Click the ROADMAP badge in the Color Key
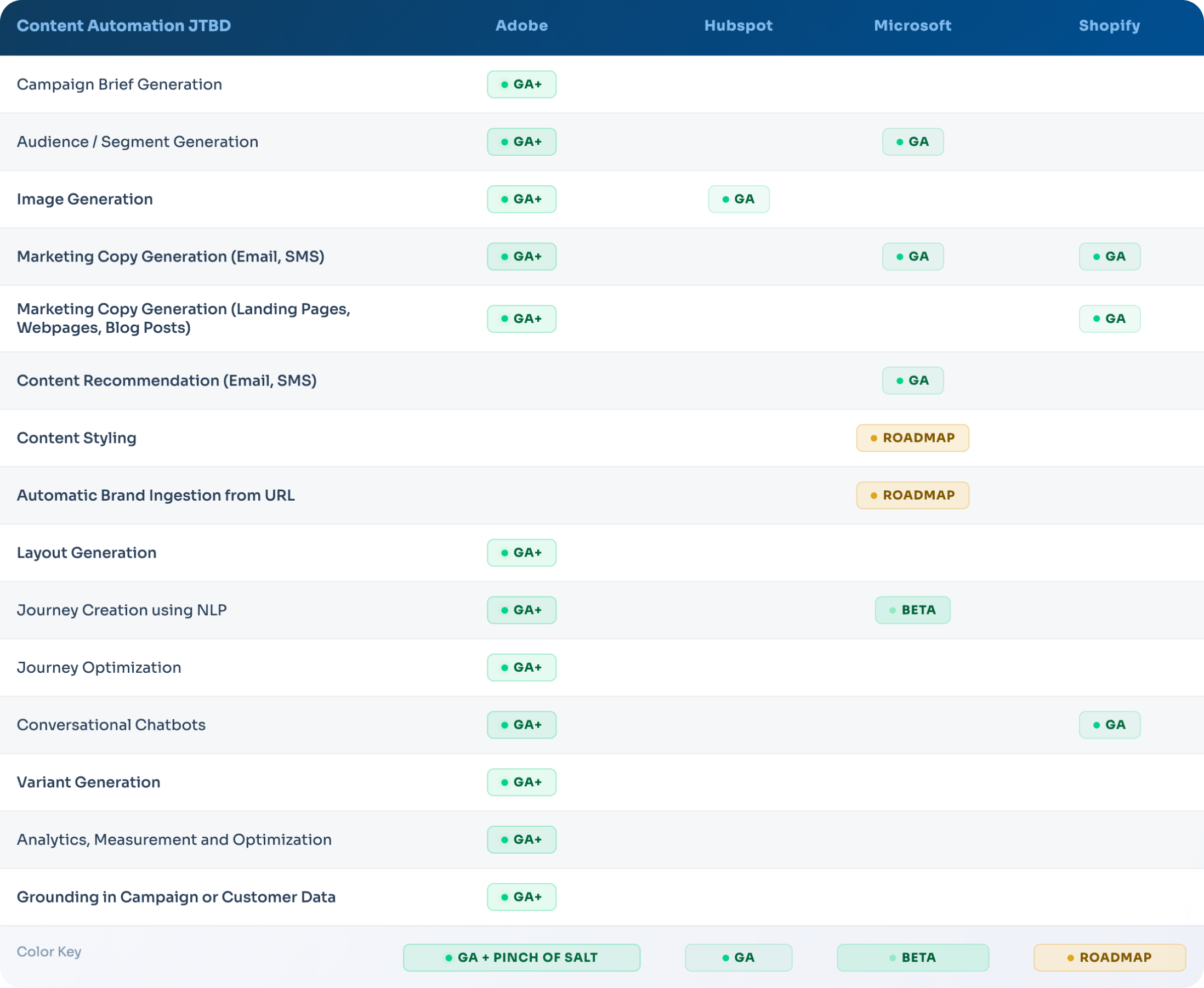 (x=1110, y=958)
